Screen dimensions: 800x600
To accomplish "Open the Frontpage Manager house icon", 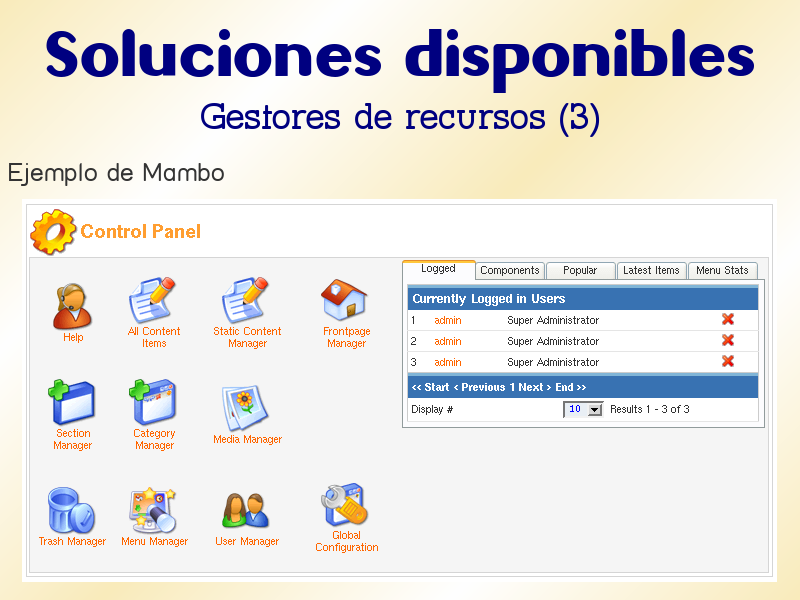I will [344, 301].
